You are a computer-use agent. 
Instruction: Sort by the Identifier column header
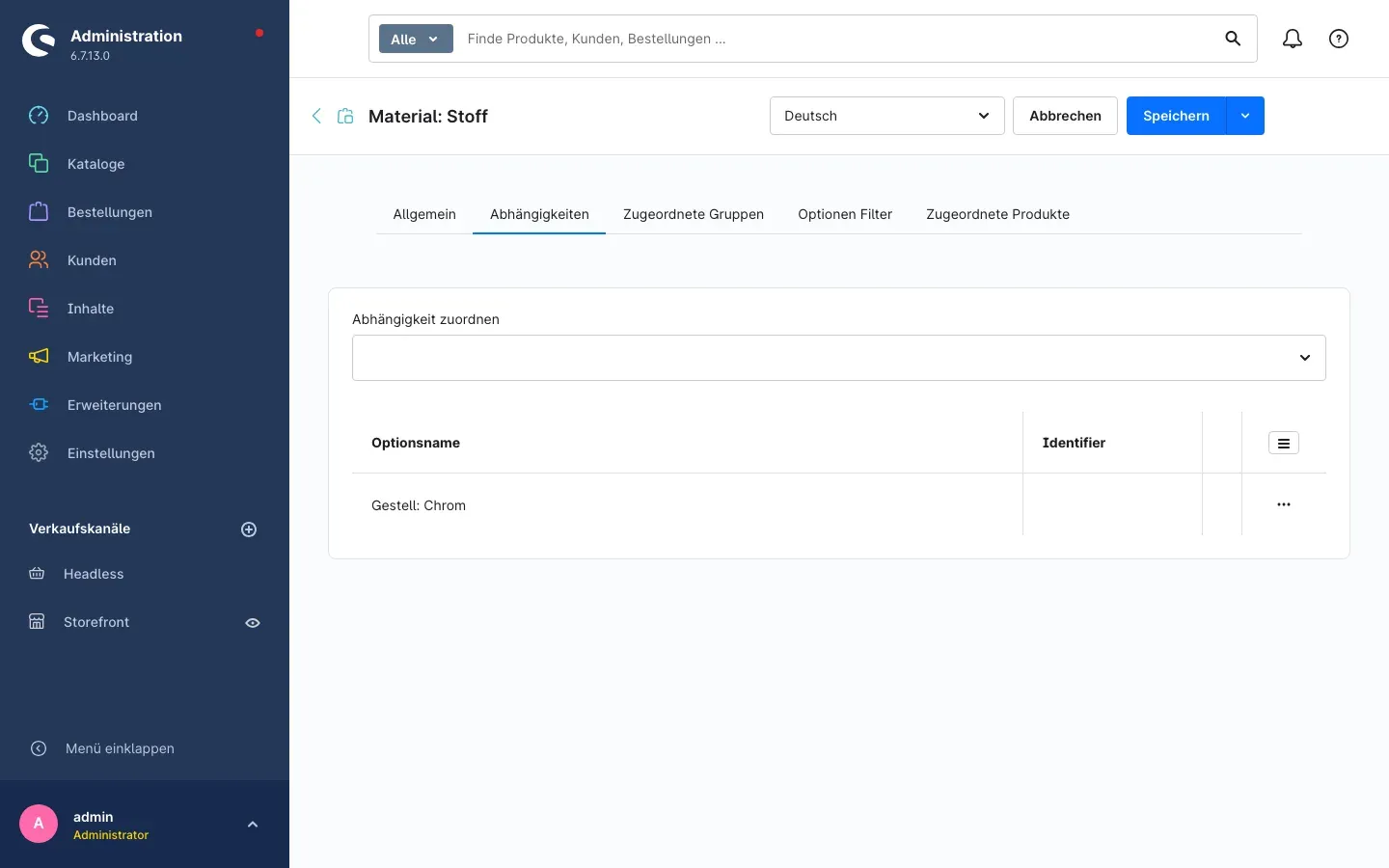tap(1074, 443)
